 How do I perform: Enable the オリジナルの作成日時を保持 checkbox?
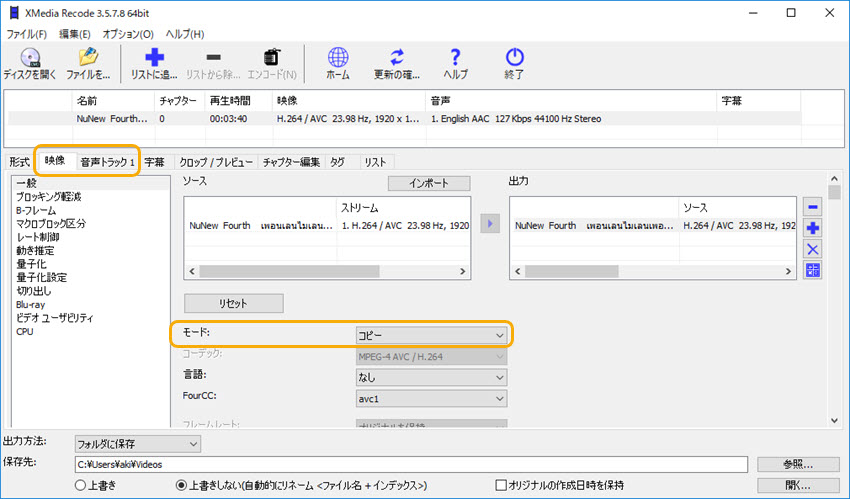coord(502,485)
